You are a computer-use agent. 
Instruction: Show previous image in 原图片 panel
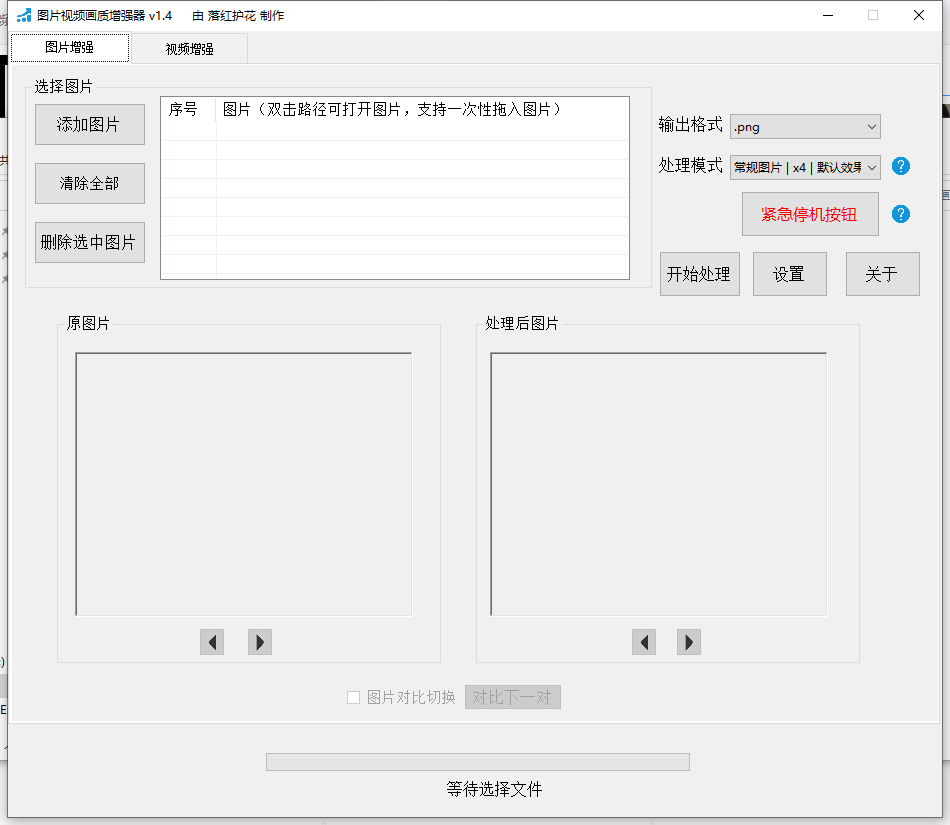click(212, 642)
